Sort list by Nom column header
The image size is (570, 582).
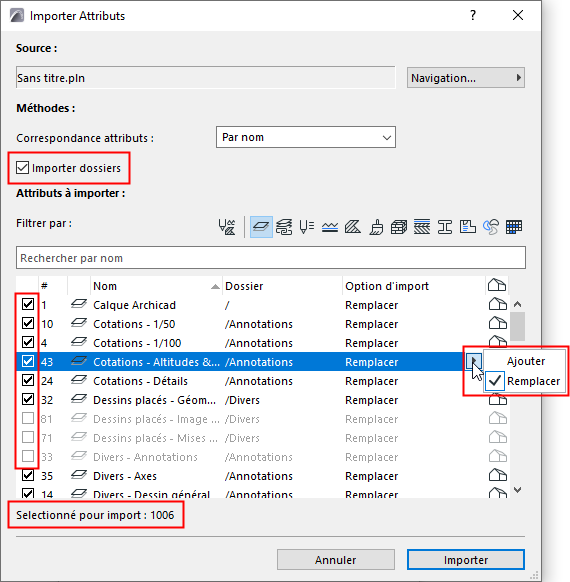156,286
